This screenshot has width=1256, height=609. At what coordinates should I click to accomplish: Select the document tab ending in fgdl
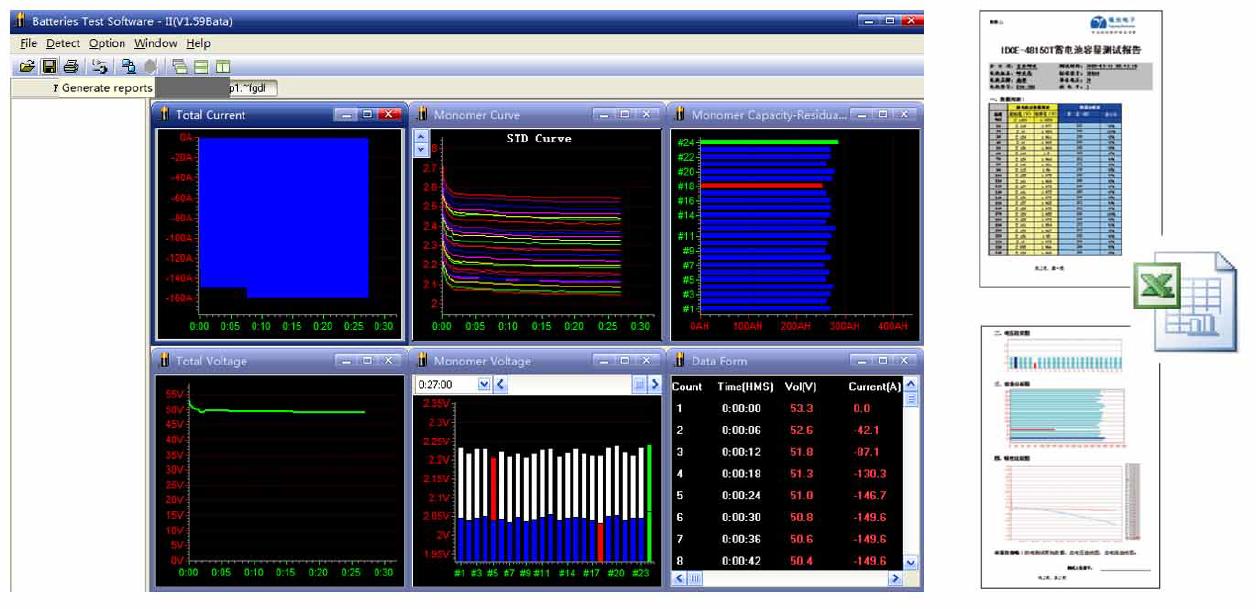coord(250,88)
